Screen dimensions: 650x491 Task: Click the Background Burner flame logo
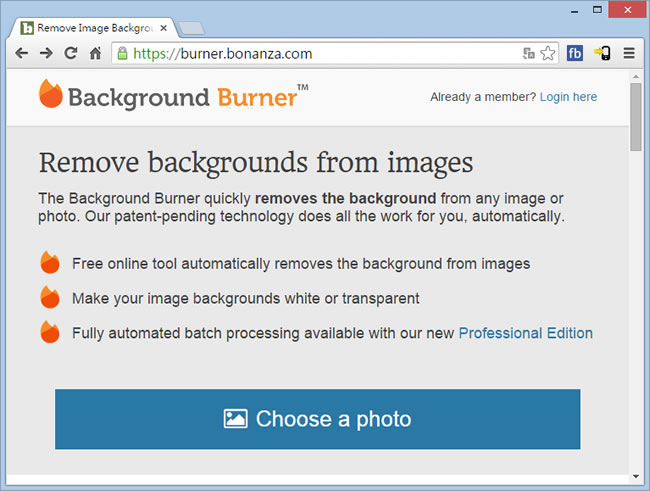(51, 94)
